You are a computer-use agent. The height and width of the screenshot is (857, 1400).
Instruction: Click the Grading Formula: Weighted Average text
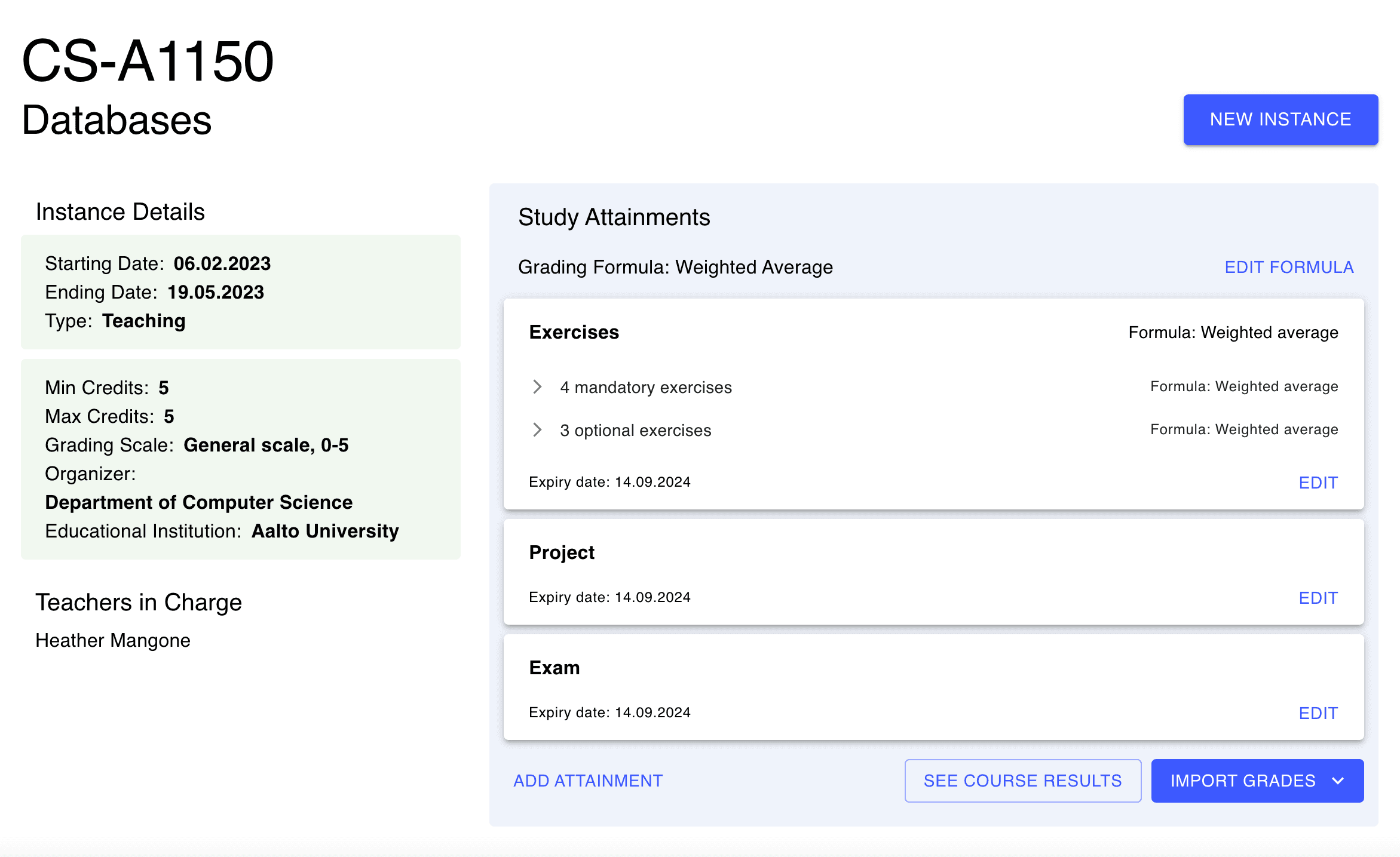(675, 267)
